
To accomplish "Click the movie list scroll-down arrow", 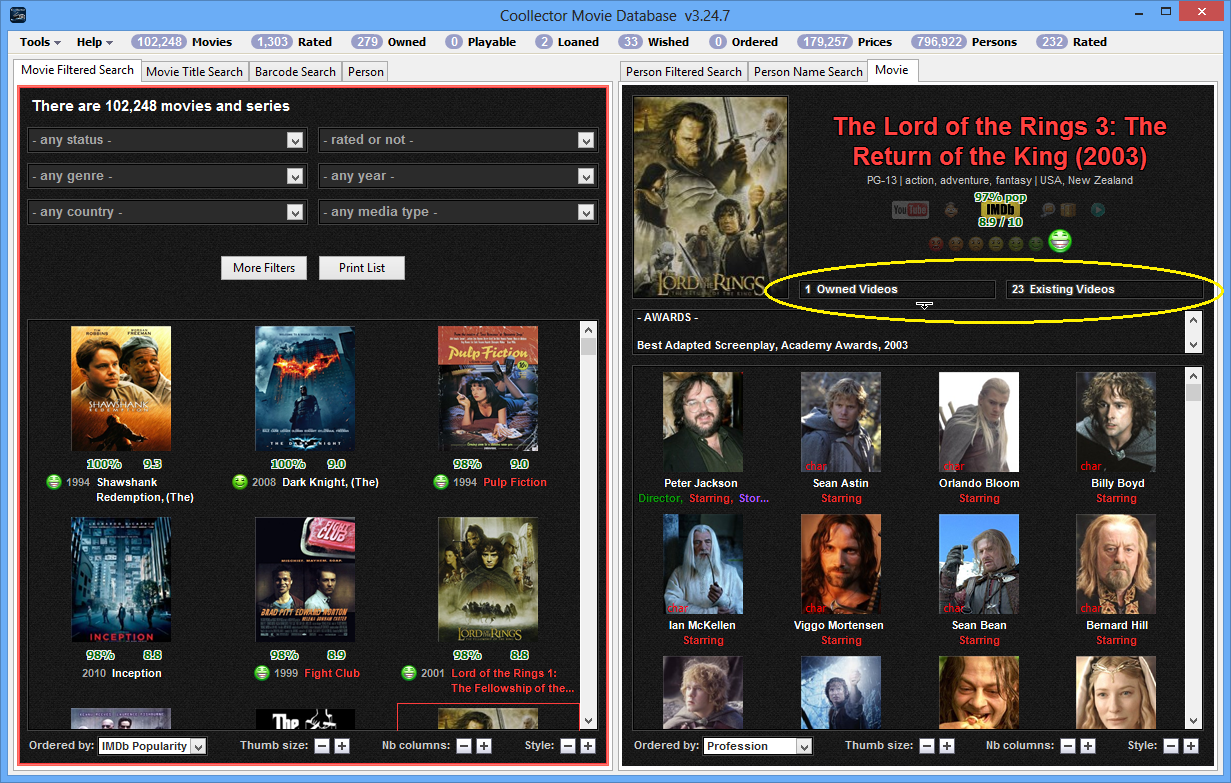I will coord(588,720).
